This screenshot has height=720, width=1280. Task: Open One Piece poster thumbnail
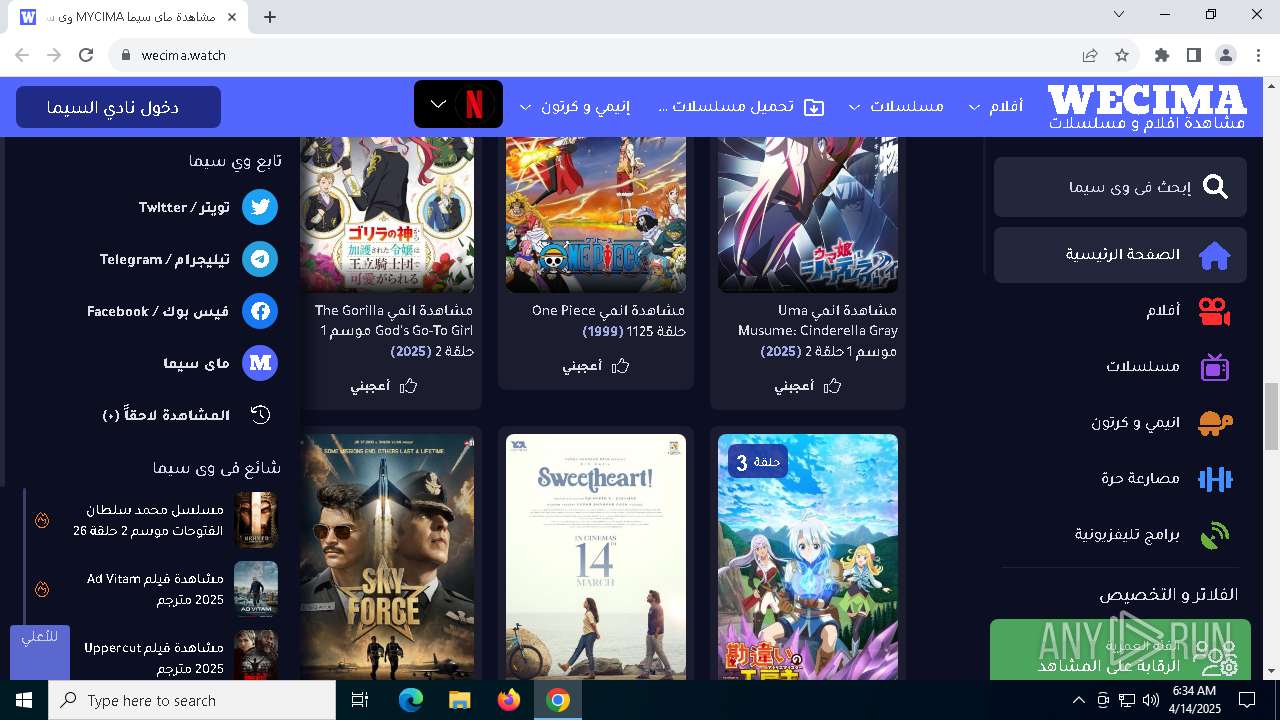pyautogui.click(x=596, y=215)
